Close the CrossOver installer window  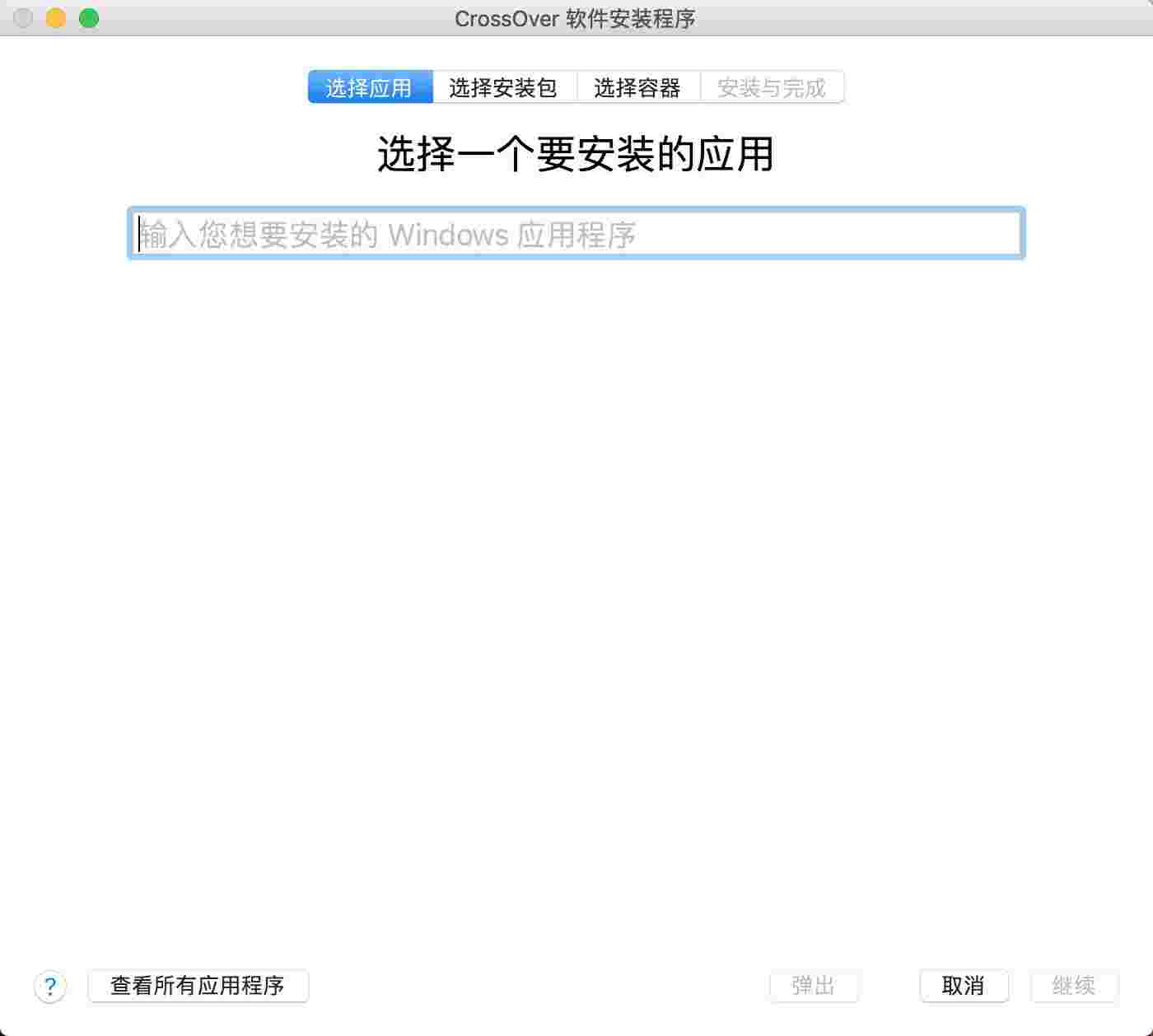23,18
